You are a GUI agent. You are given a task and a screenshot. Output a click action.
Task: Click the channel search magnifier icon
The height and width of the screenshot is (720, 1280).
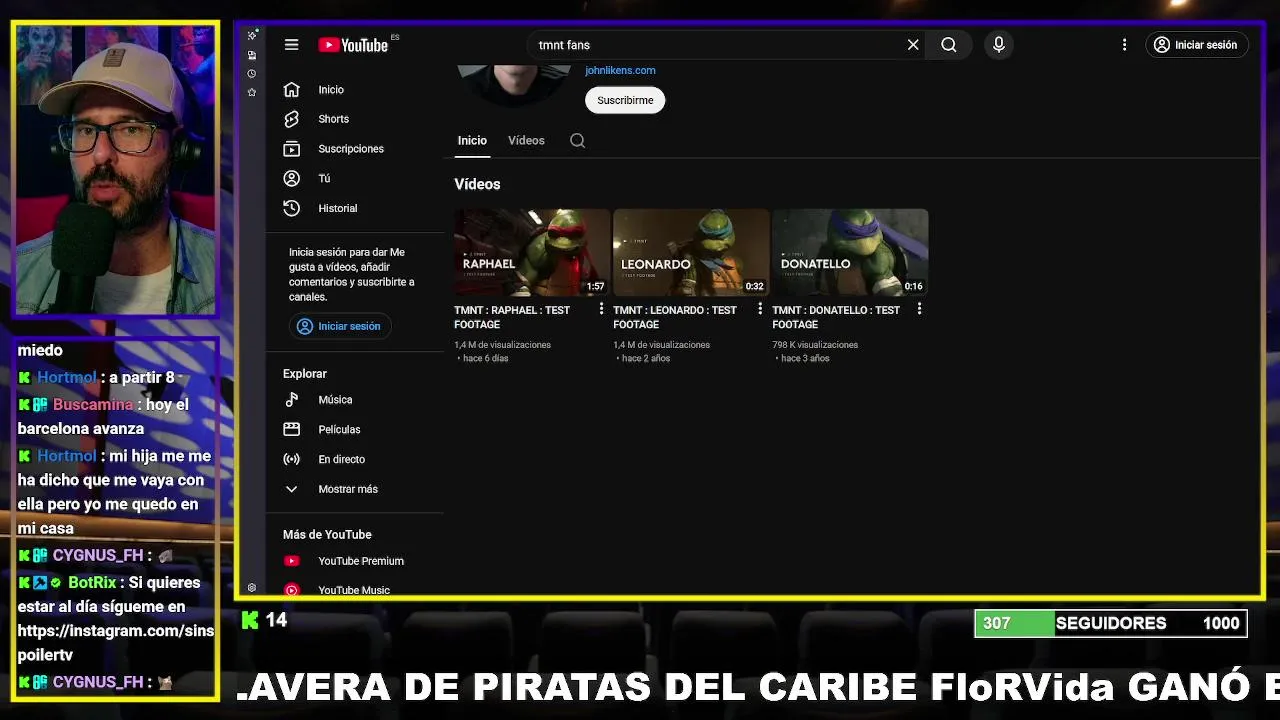[577, 141]
